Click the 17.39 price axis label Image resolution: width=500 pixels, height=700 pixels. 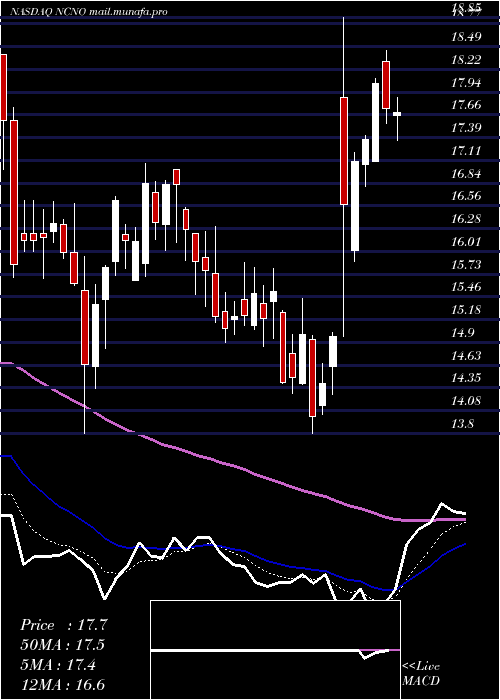tap(466, 128)
